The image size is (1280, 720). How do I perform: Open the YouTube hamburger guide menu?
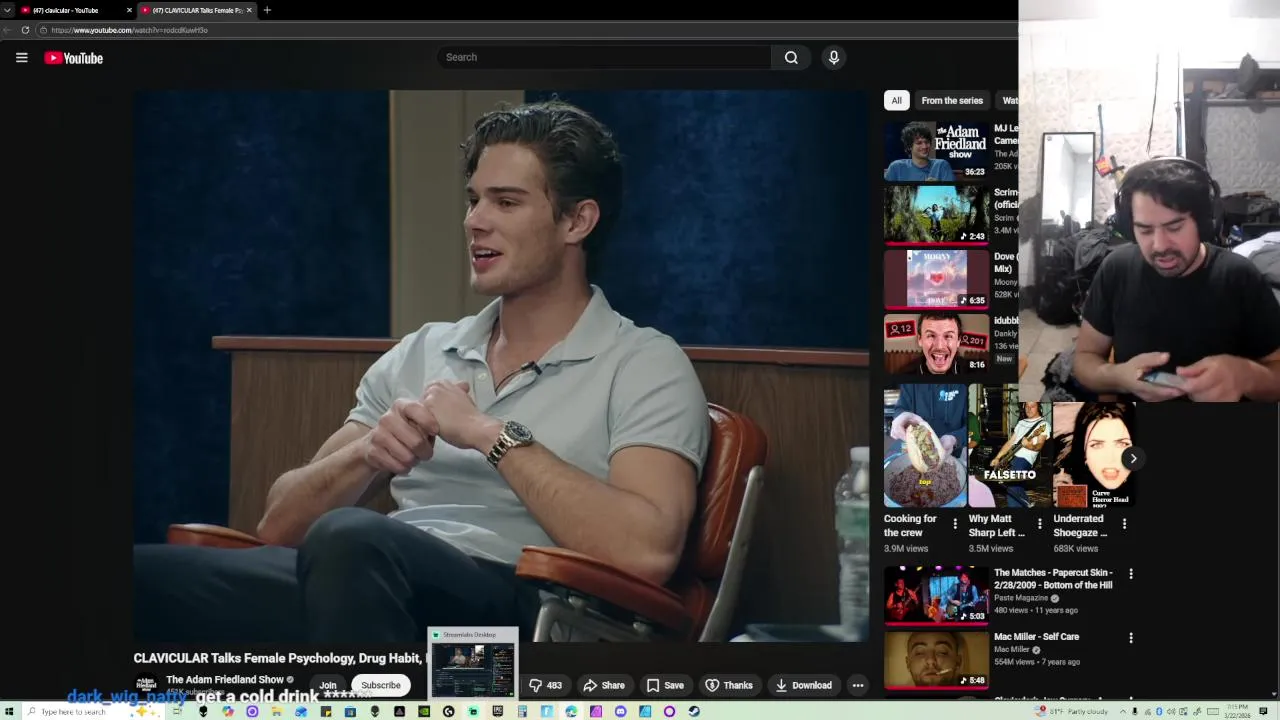coord(21,58)
